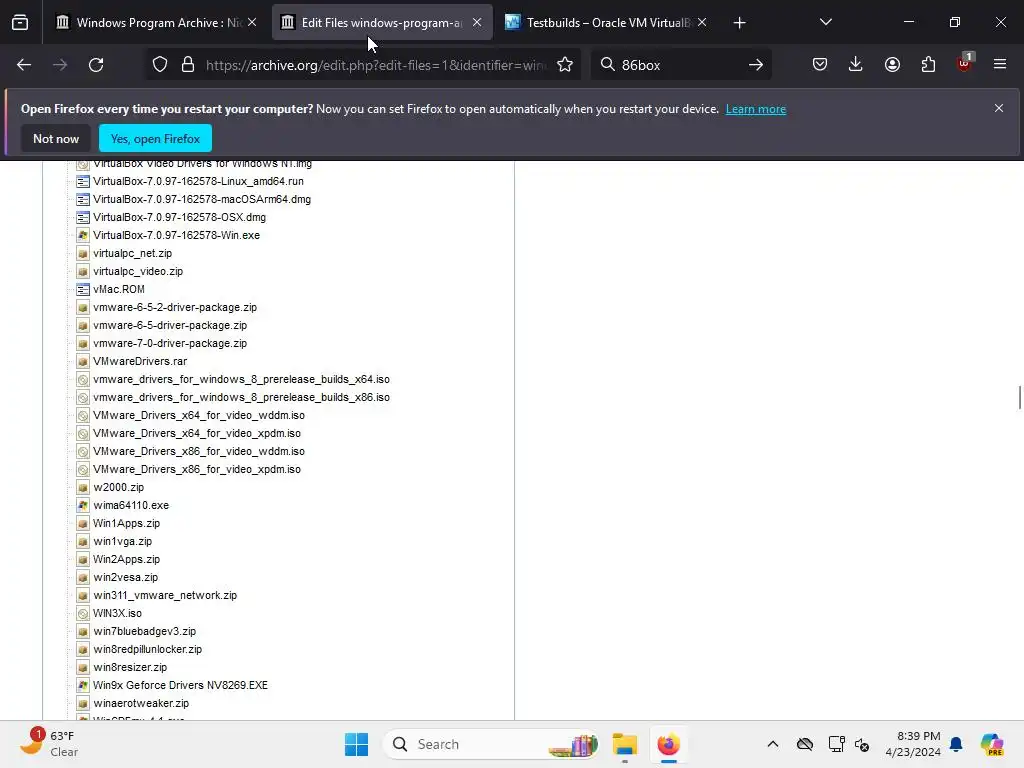Open a new tab with the plus button
This screenshot has width=1024, height=768.
click(739, 23)
